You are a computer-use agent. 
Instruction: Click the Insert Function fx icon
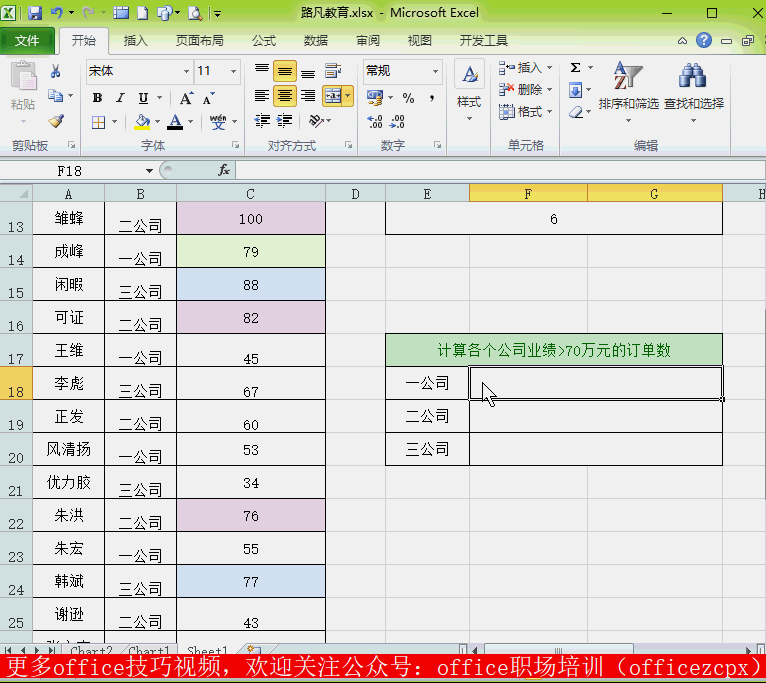tap(224, 171)
